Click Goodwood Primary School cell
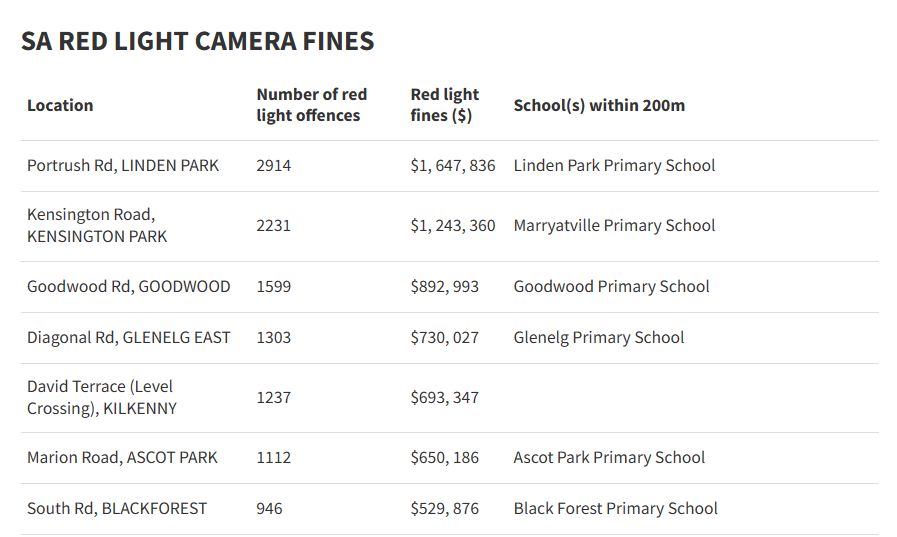The image size is (897, 537). (x=611, y=286)
